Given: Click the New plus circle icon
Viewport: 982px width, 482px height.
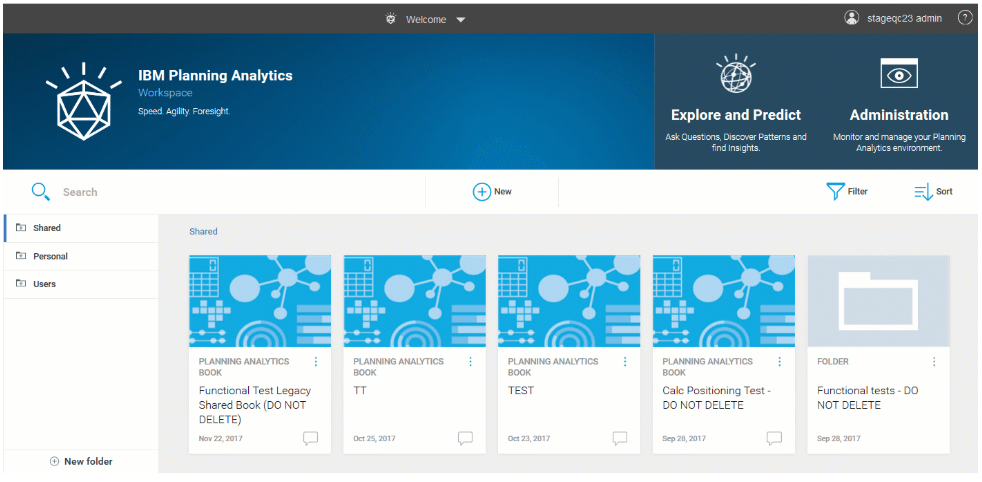Looking at the screenshot, I should (482, 192).
